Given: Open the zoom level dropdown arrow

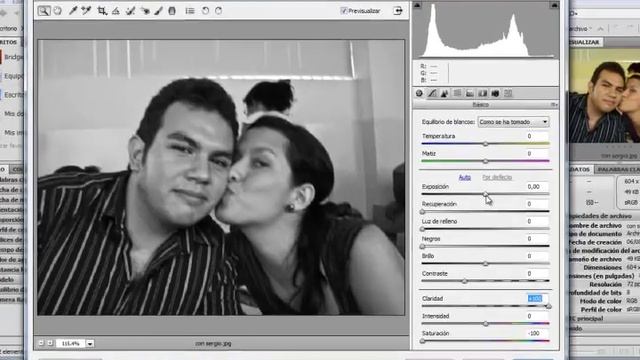Looking at the screenshot, I should 90,344.
